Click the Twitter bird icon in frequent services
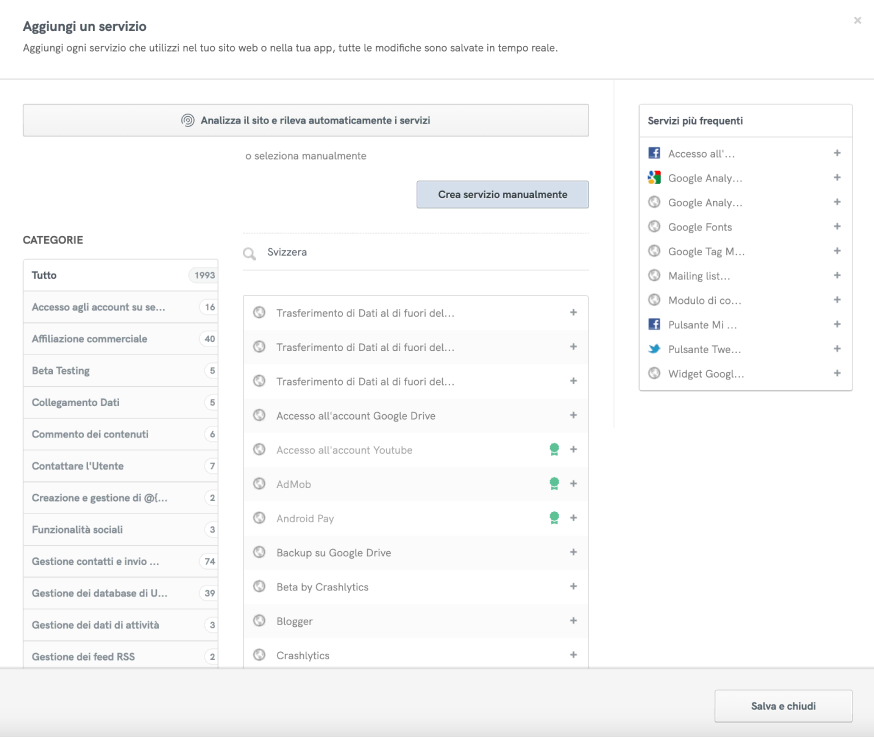 (655, 349)
